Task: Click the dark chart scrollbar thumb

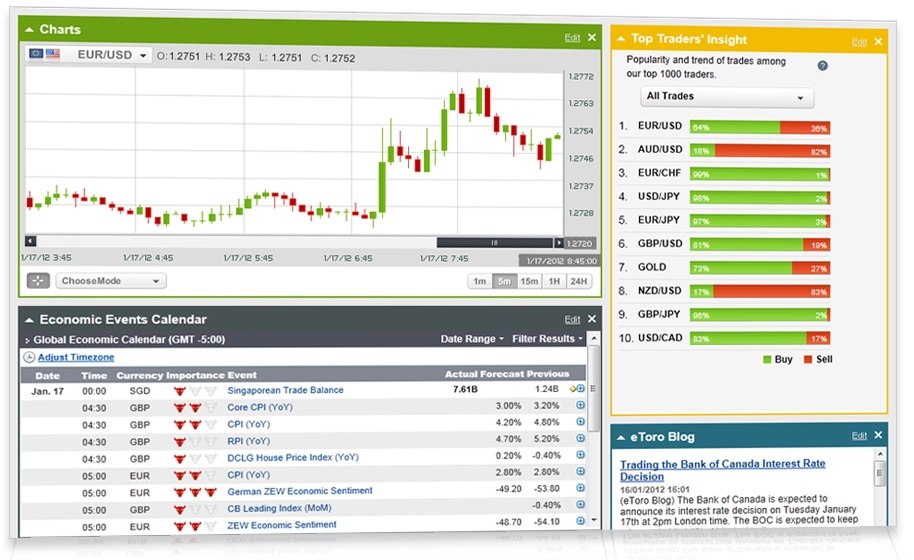Action: click(494, 242)
